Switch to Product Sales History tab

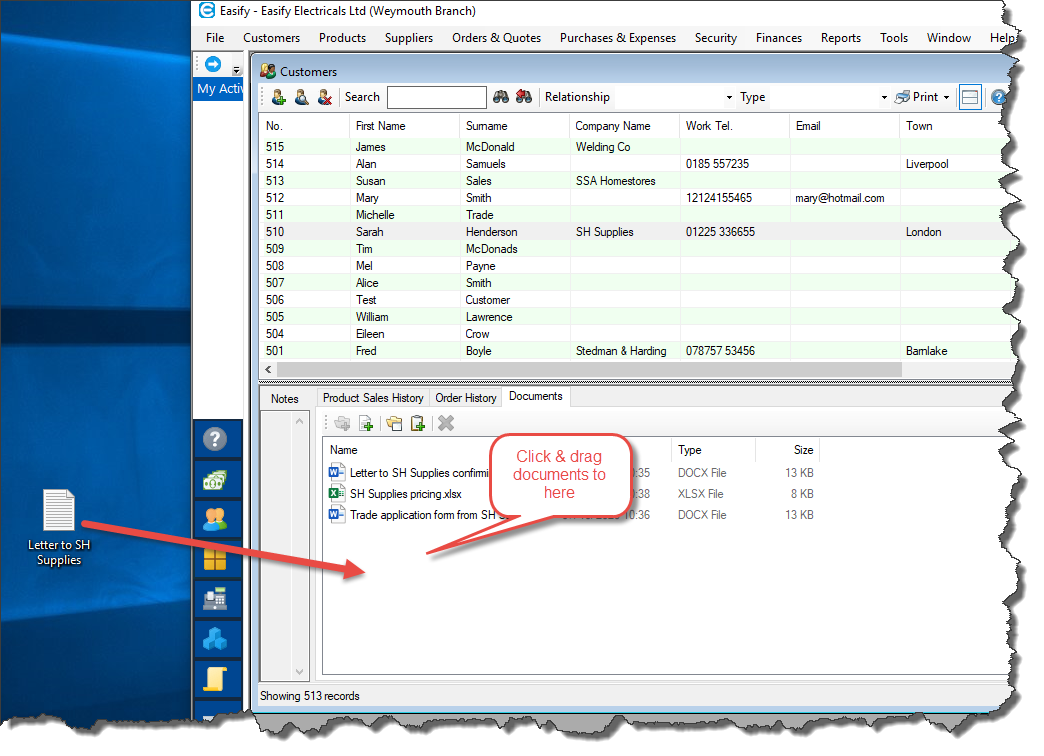(373, 398)
